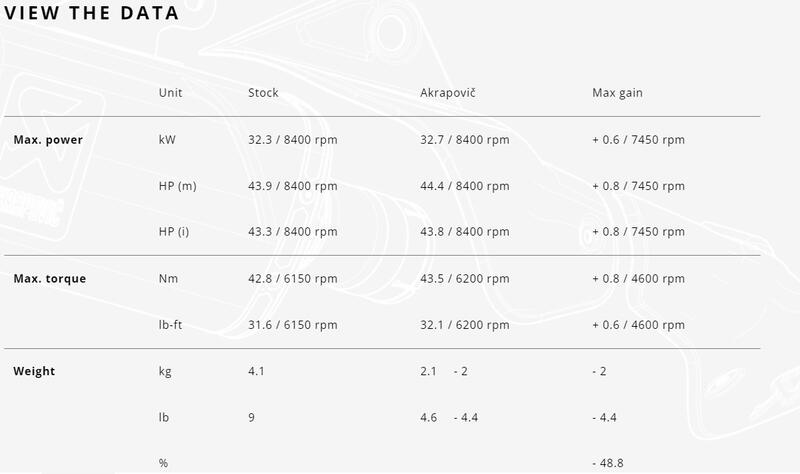Select the Unit column header
The width and height of the screenshot is (800, 474).
(x=170, y=93)
